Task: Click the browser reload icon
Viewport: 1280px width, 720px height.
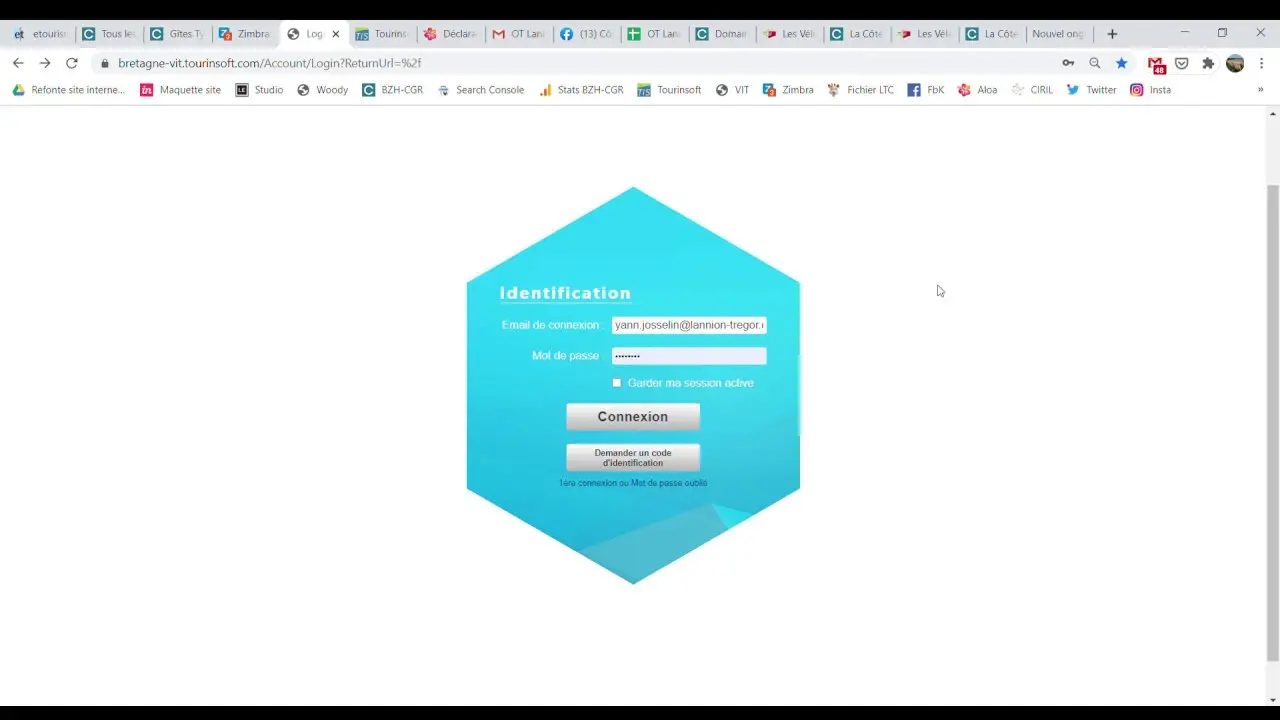Action: click(x=72, y=63)
